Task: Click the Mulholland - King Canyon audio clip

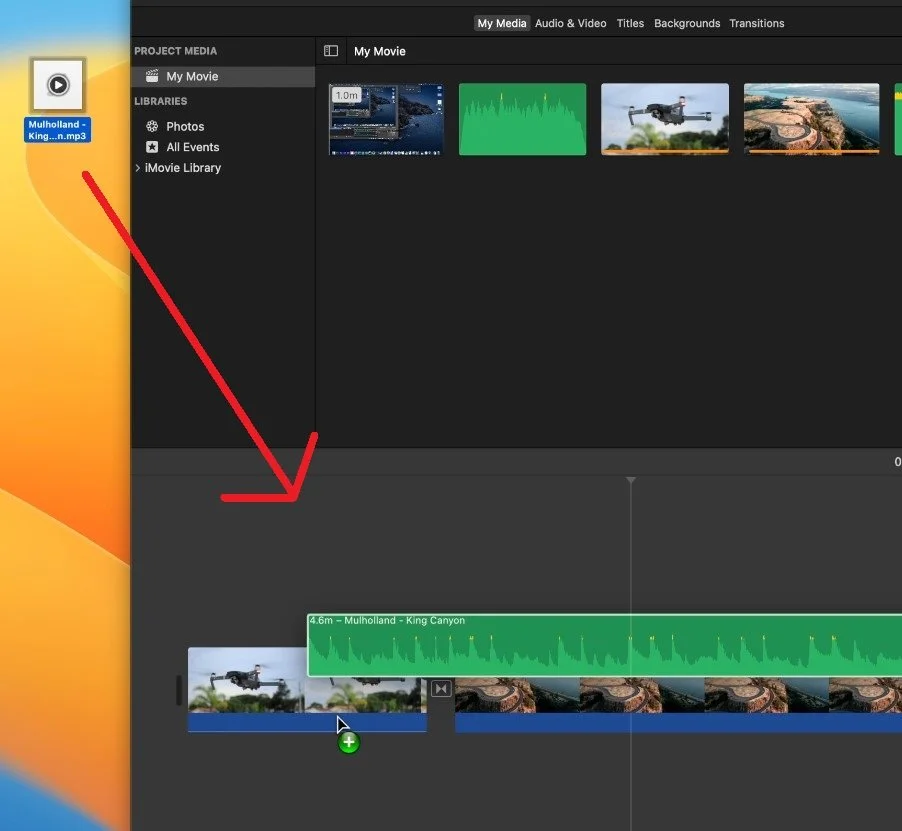Action: pyautogui.click(x=604, y=645)
